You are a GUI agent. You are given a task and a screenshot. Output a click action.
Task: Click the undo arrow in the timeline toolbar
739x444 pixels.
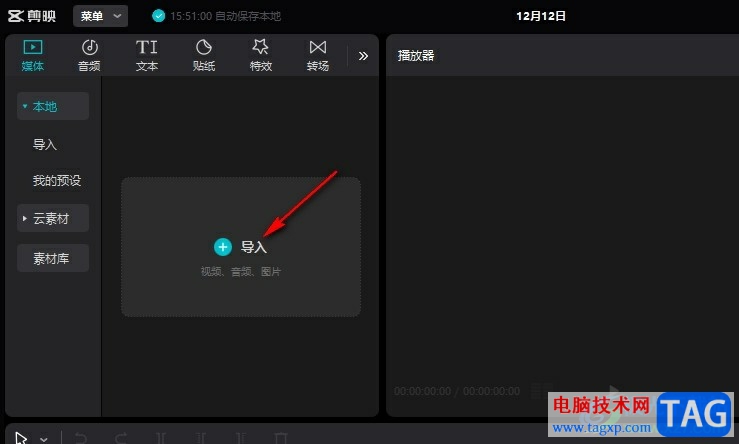tap(81, 438)
